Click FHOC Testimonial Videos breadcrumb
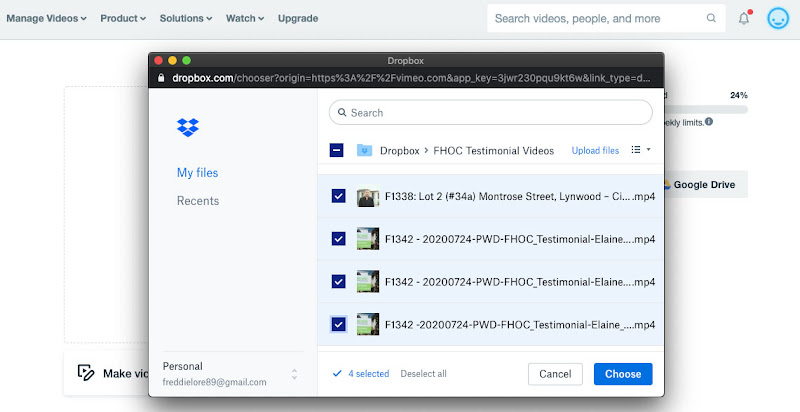800x412 pixels. click(x=493, y=151)
